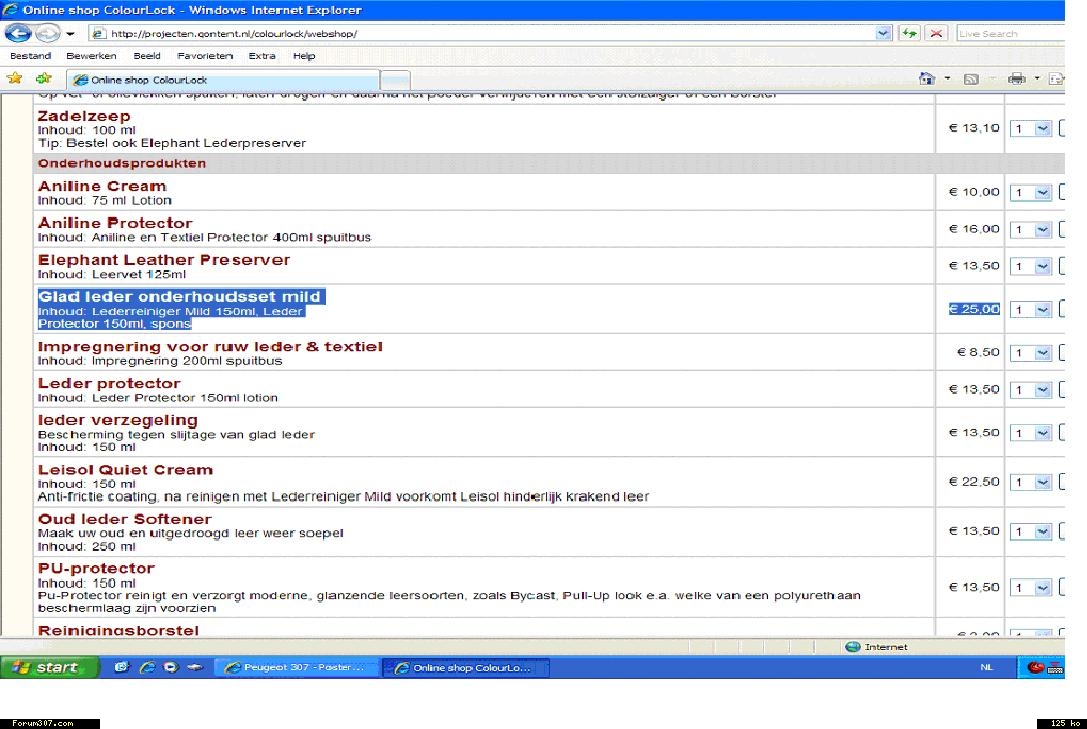Click the NL language indicator in taskbar

pyautogui.click(x=986, y=667)
